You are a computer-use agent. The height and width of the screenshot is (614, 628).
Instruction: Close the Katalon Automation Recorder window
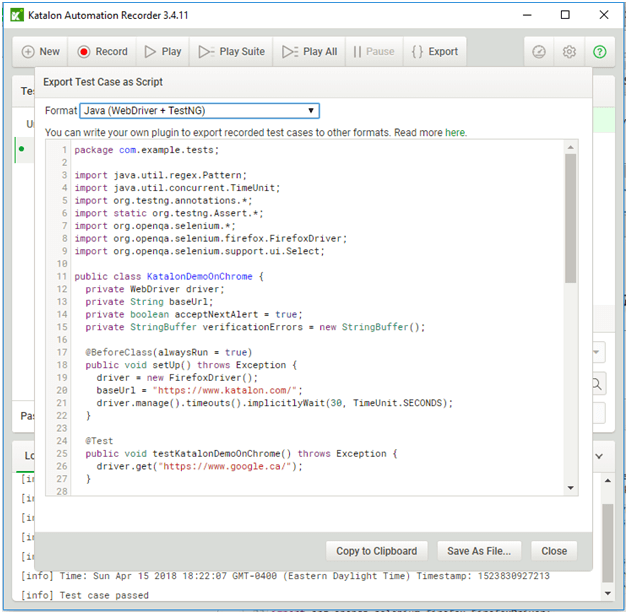click(x=604, y=15)
